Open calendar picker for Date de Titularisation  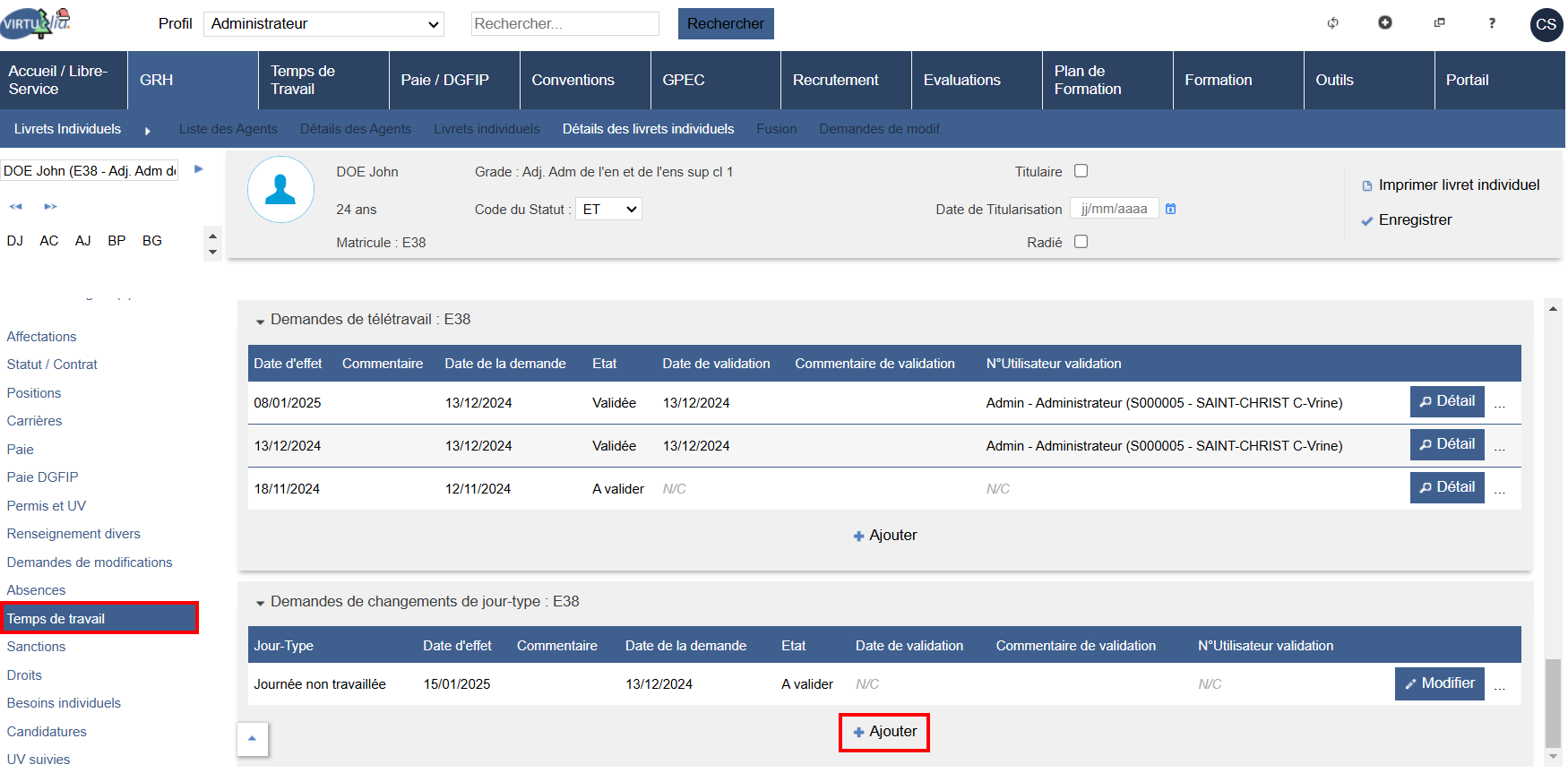(1170, 209)
